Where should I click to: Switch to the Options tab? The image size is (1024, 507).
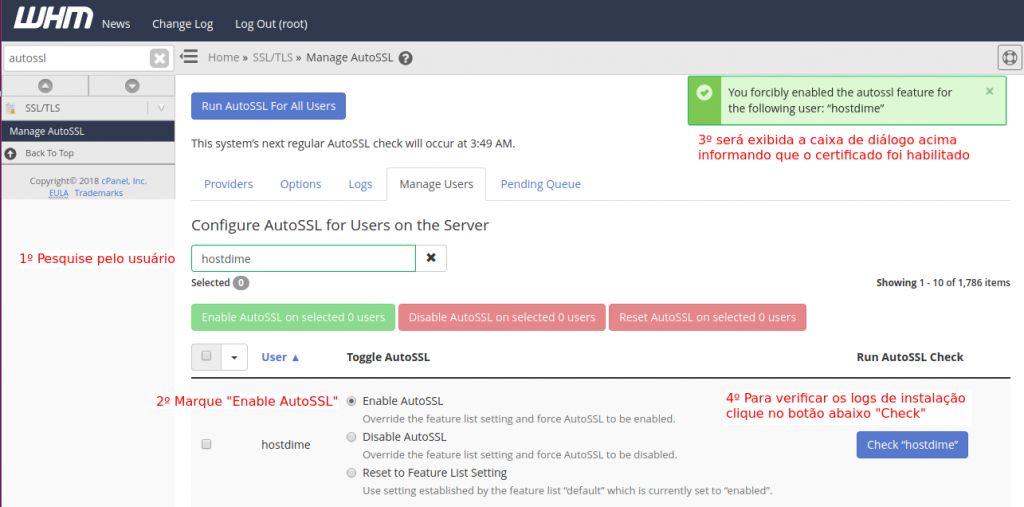click(x=300, y=184)
